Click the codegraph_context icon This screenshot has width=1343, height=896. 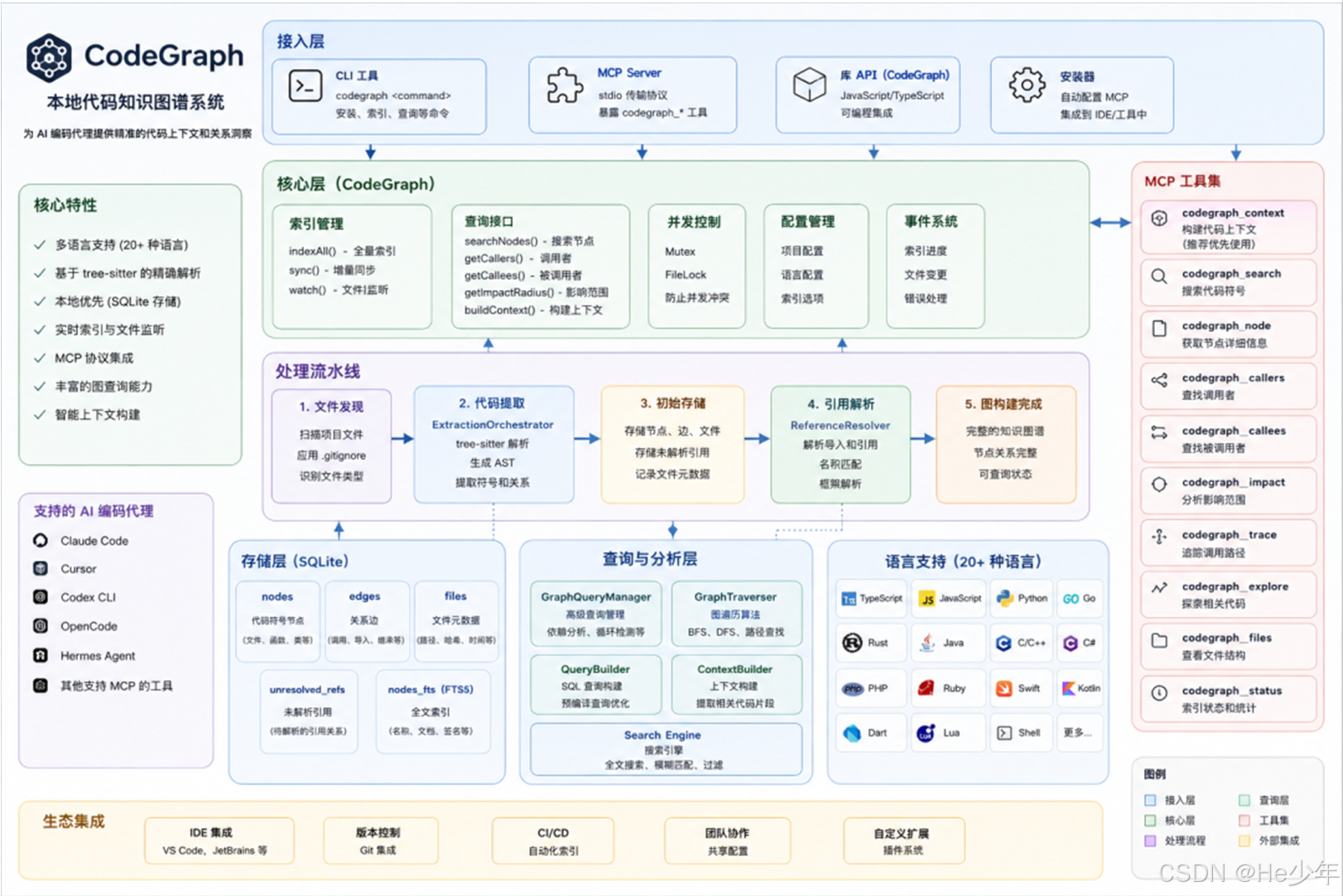1159,218
